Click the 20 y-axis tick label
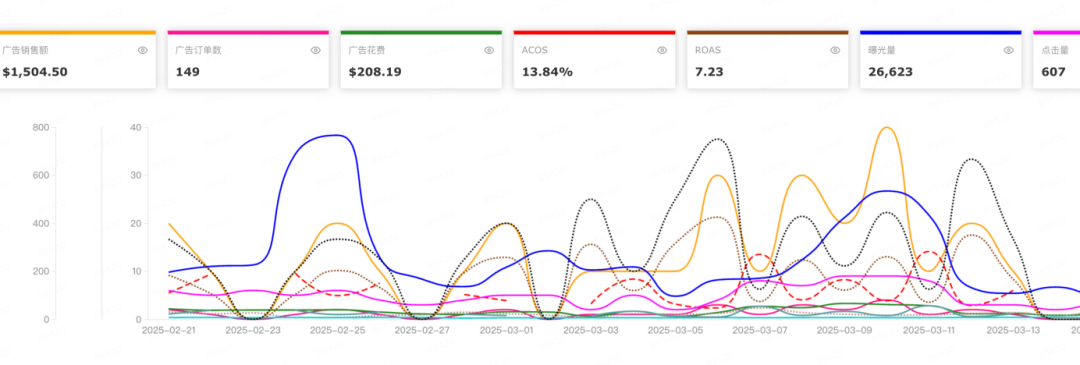The image size is (1080, 365). [x=136, y=224]
